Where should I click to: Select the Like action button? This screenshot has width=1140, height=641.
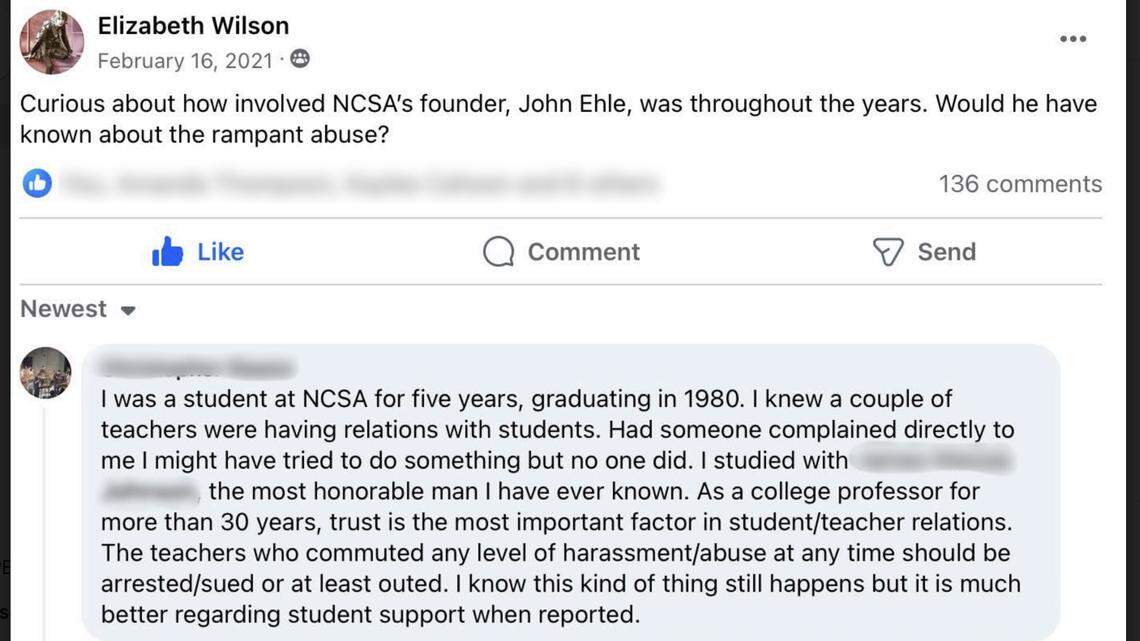pyautogui.click(x=198, y=251)
